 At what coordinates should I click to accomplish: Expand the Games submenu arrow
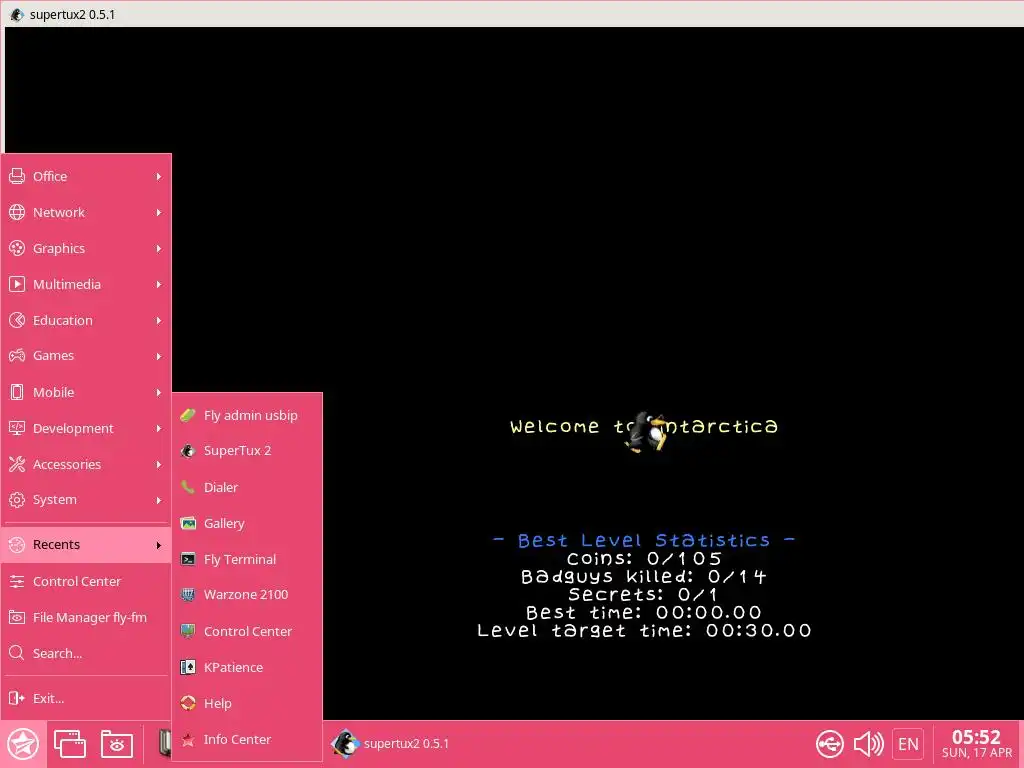(159, 356)
